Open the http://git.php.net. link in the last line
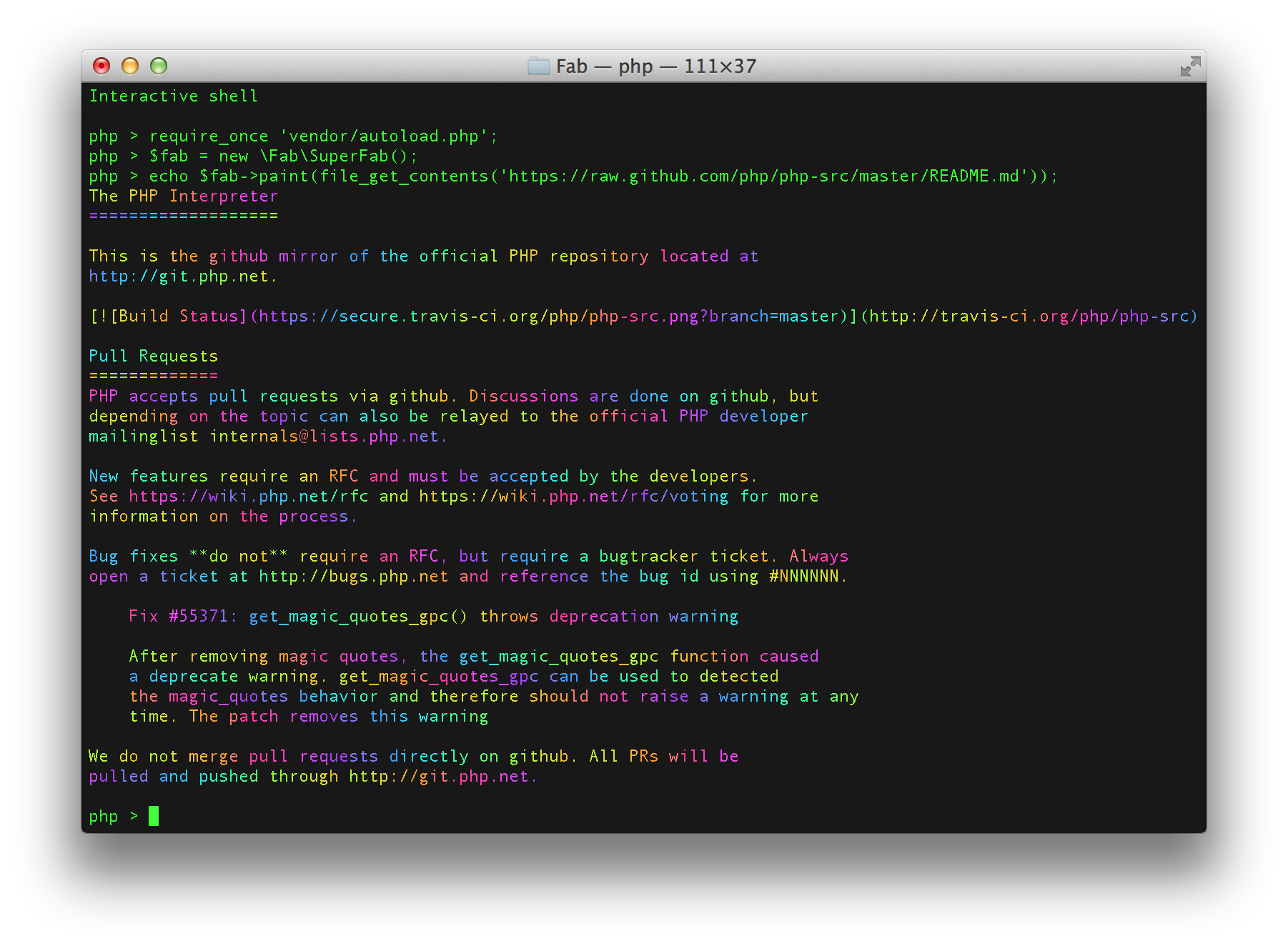1288x946 pixels. 442,777
